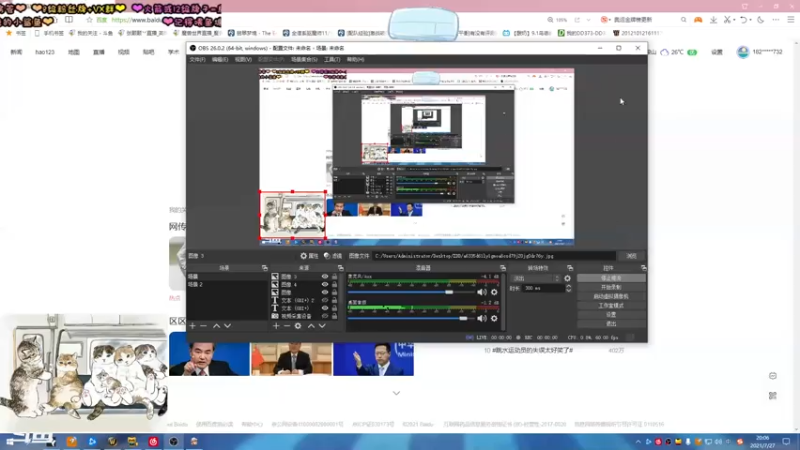This screenshot has height=450, width=800.
Task: Toggle lock on source 图像 3
Action: 335,277
